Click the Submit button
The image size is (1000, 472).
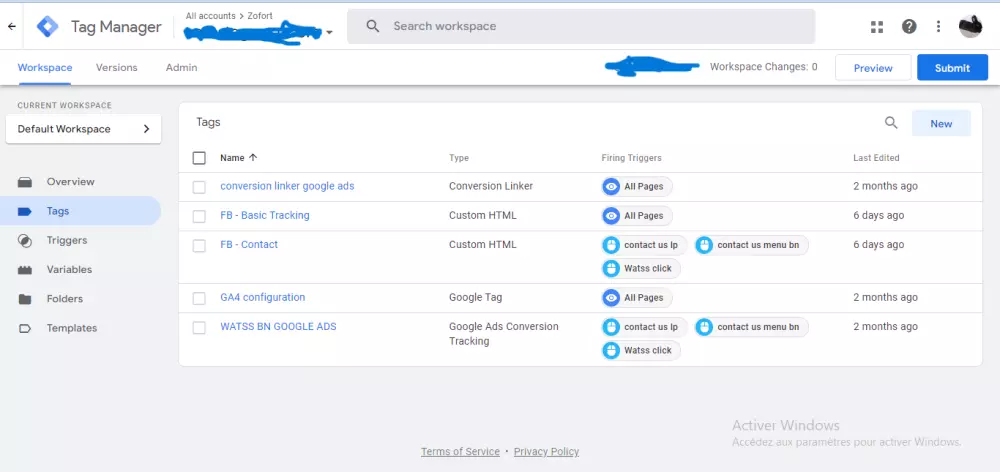tap(952, 68)
